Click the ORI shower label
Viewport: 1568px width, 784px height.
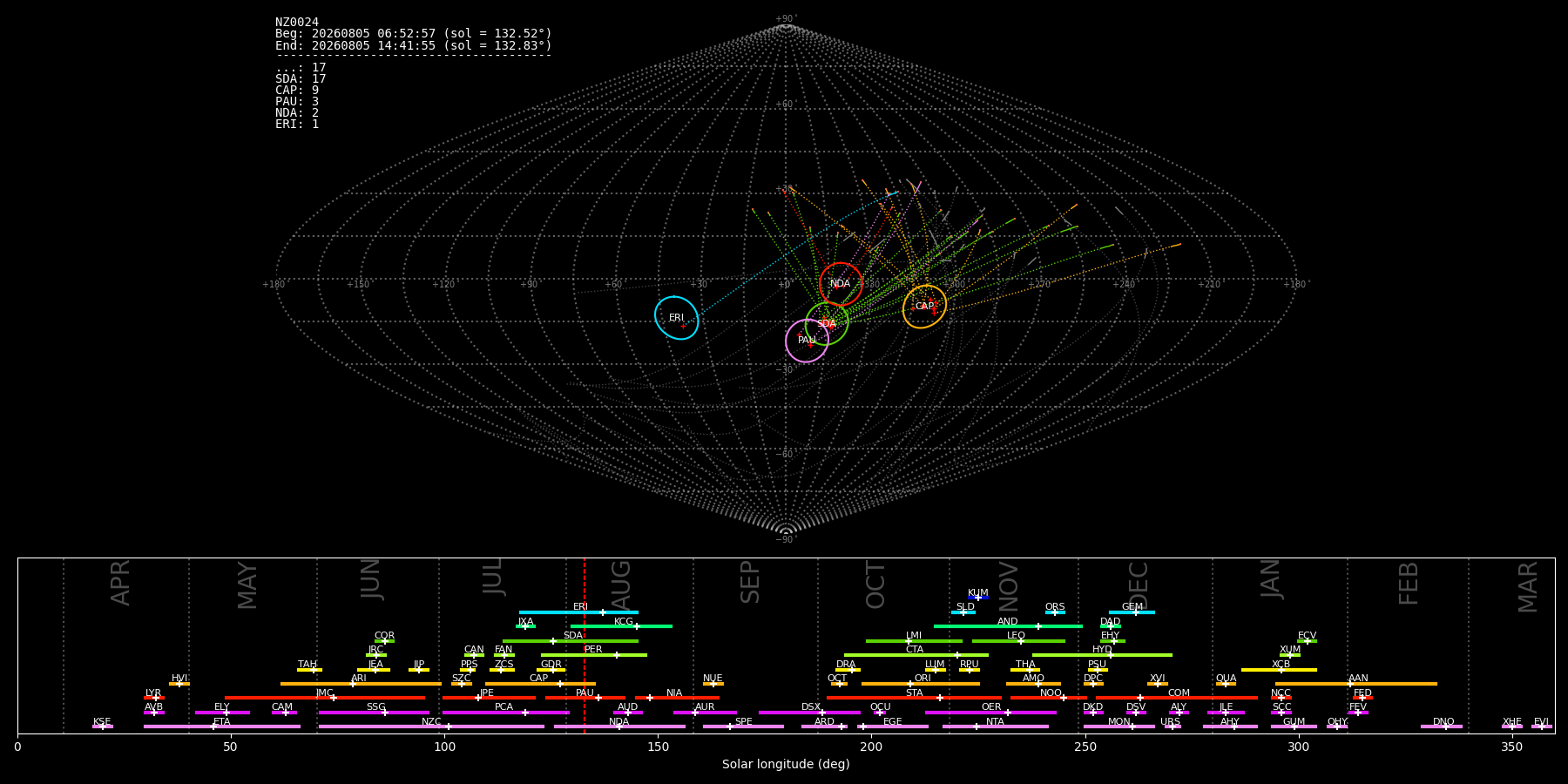pyautogui.click(x=923, y=678)
